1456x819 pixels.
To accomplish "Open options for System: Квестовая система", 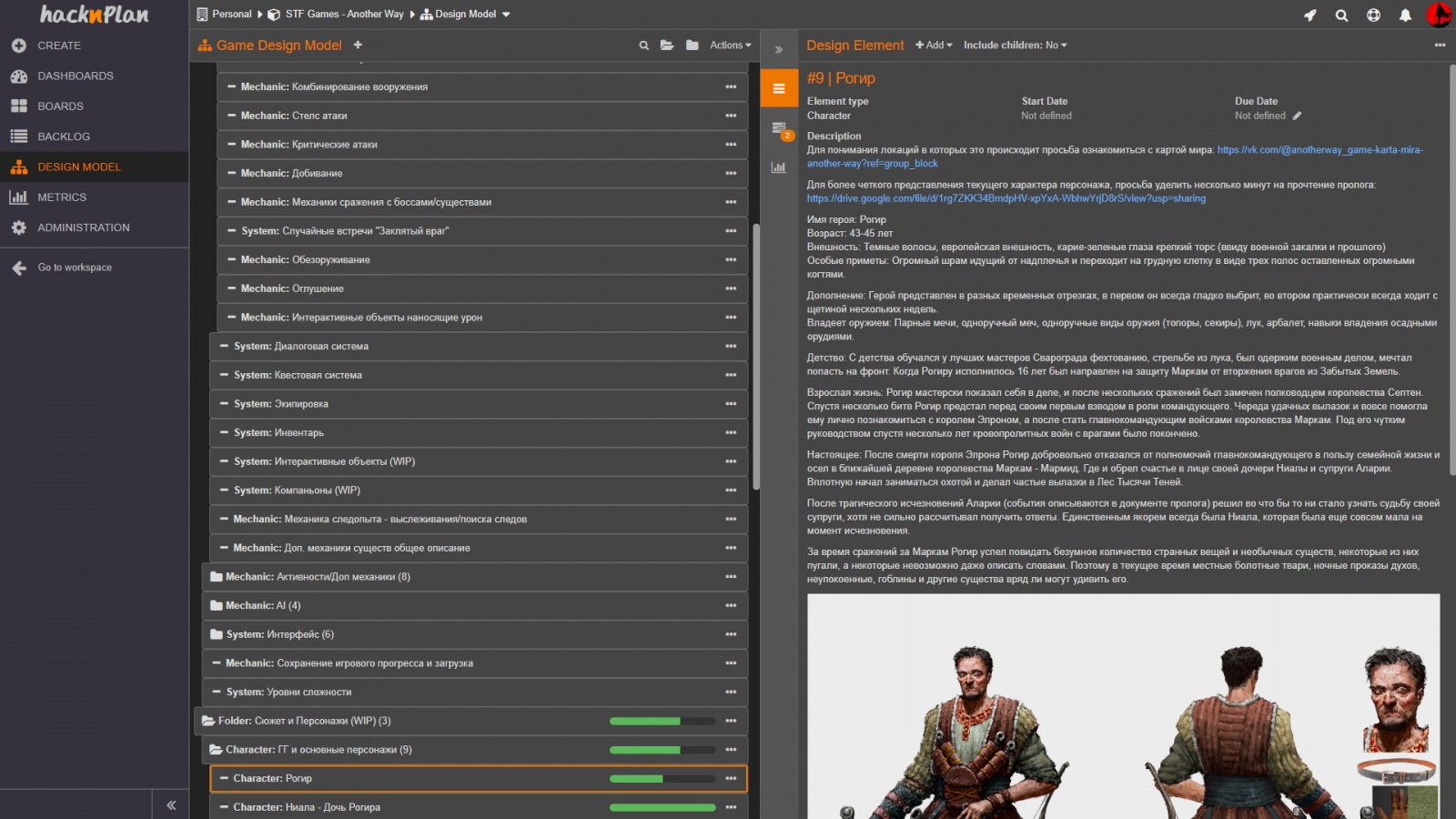I will click(731, 376).
